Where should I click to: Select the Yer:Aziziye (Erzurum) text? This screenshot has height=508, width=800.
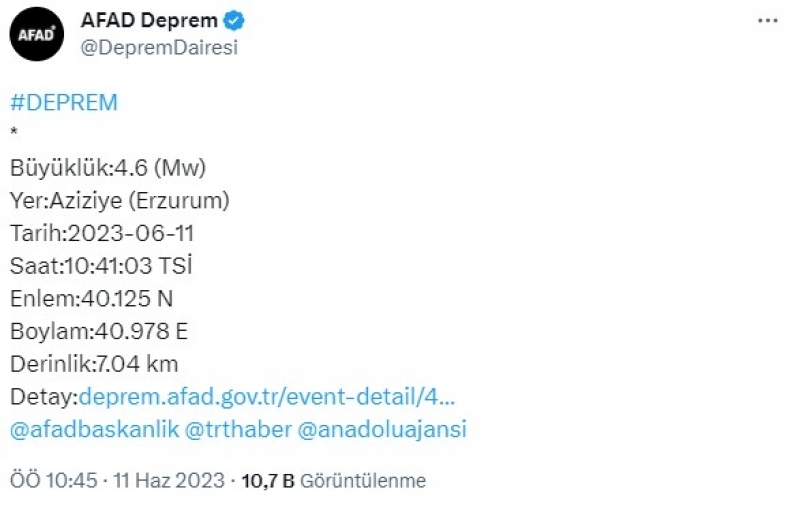coord(120,200)
